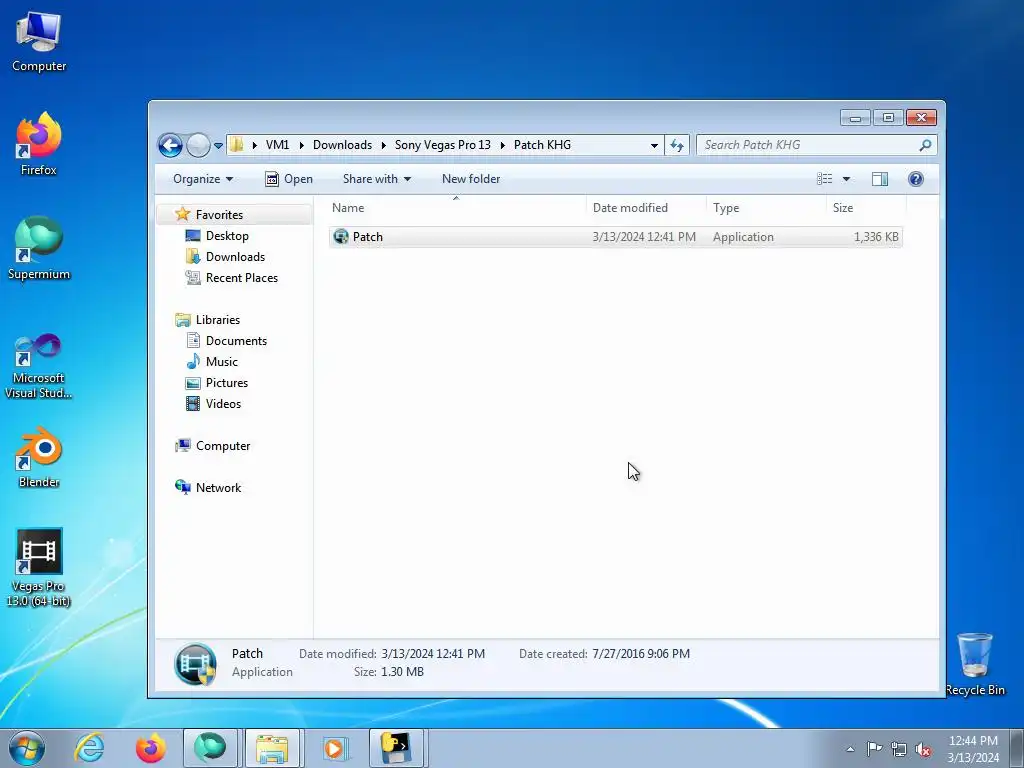The height and width of the screenshot is (768, 1024).
Task: Create a New folder
Action: click(471, 179)
